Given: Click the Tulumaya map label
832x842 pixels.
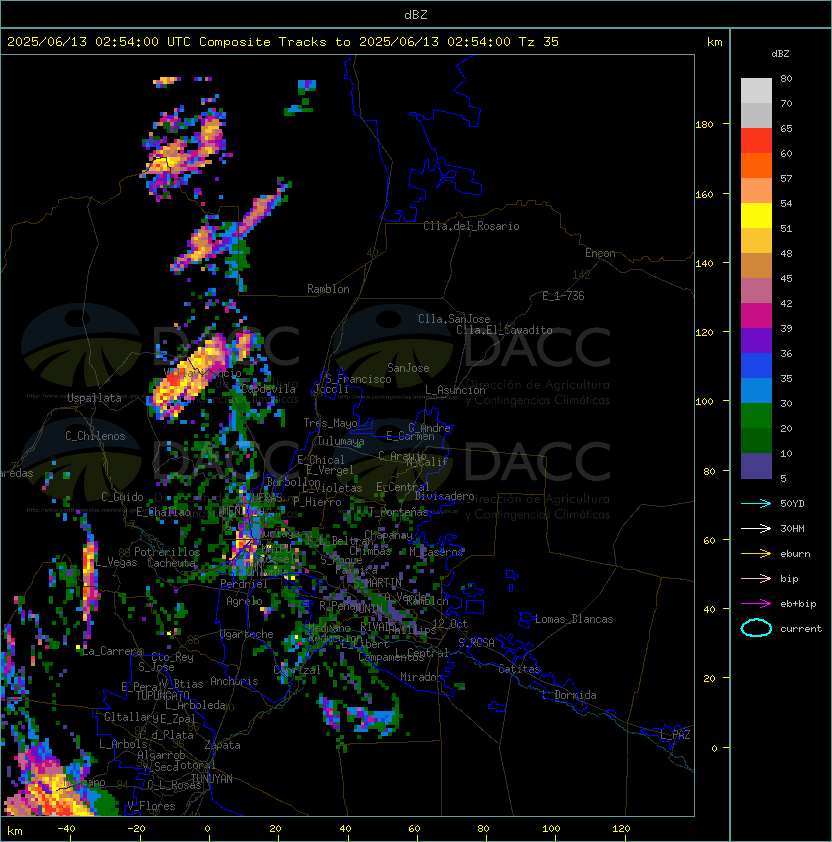Looking at the screenshot, I should [x=341, y=441].
